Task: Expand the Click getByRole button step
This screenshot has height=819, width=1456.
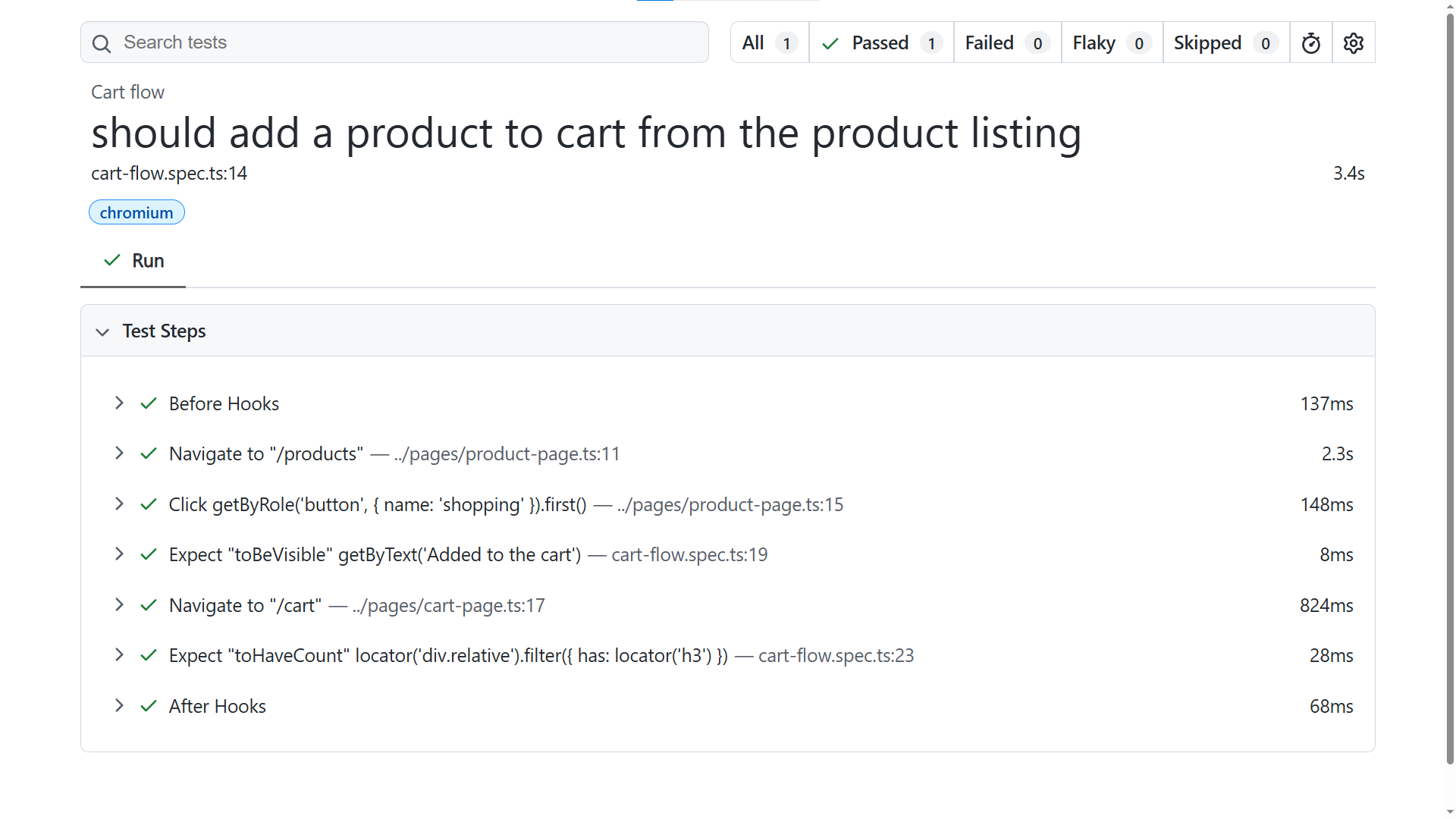Action: (119, 504)
